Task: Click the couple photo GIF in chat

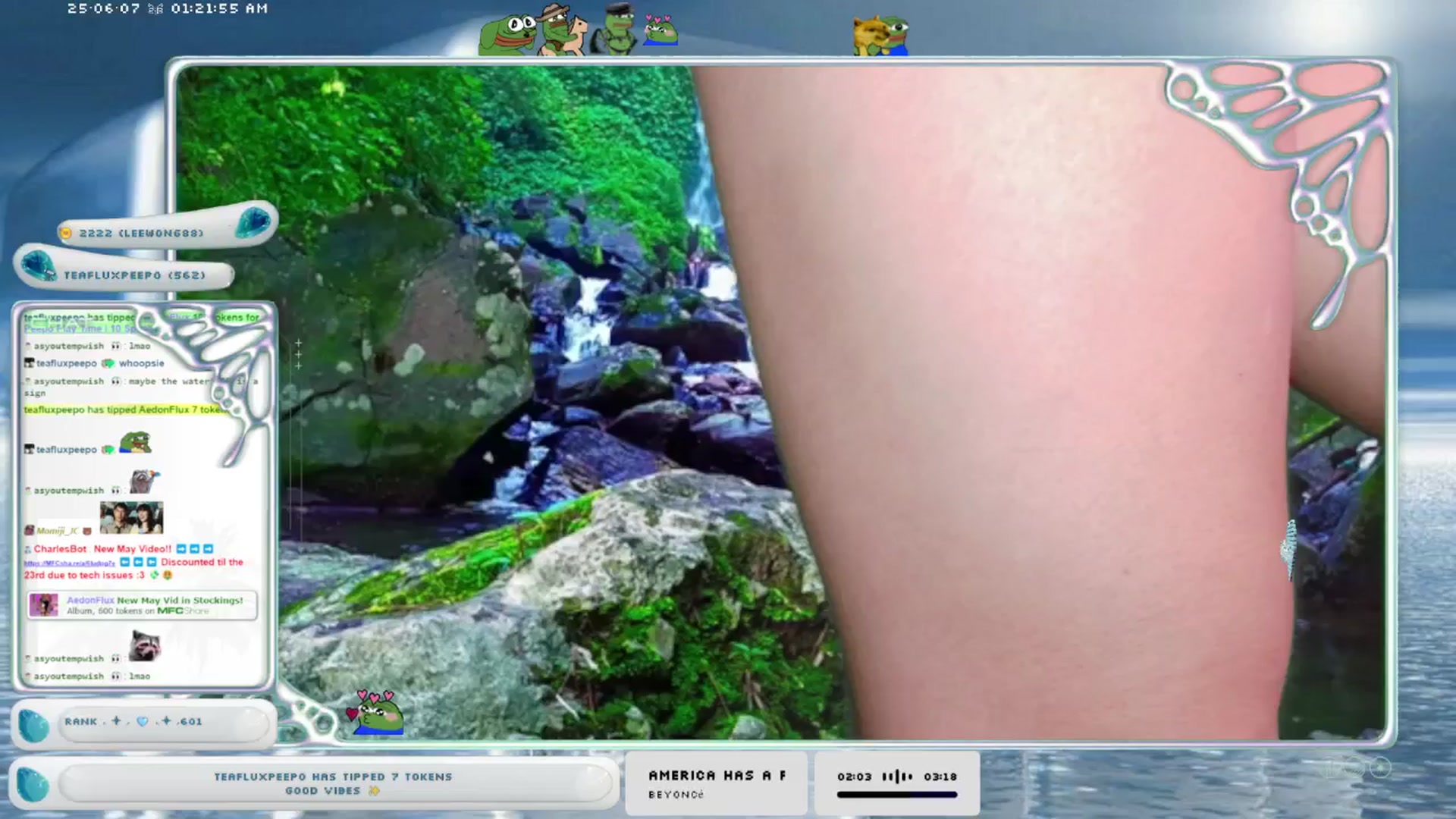Action: coord(131,517)
